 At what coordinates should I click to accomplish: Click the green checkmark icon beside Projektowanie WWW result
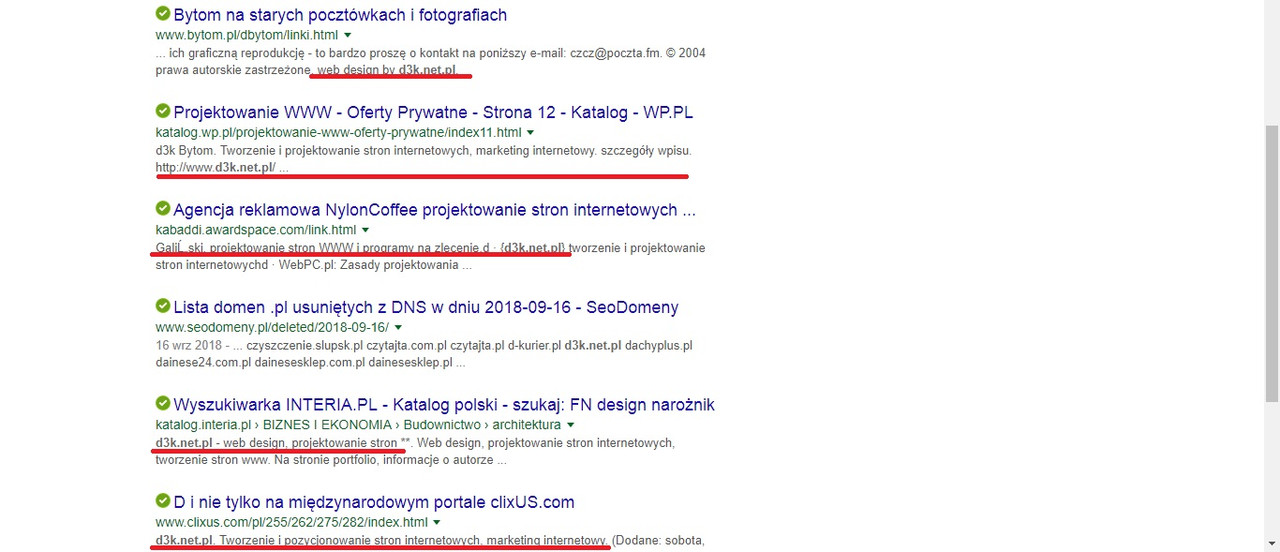click(162, 111)
